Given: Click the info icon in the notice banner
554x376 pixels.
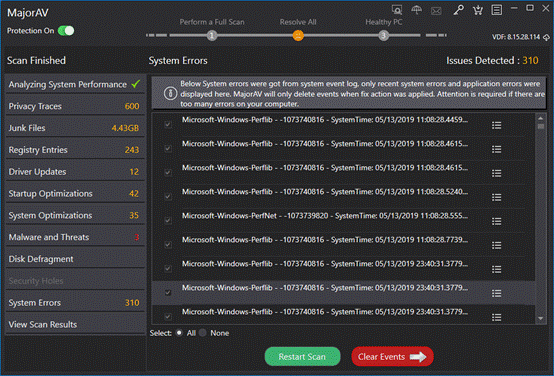Looking at the screenshot, I should [170, 94].
